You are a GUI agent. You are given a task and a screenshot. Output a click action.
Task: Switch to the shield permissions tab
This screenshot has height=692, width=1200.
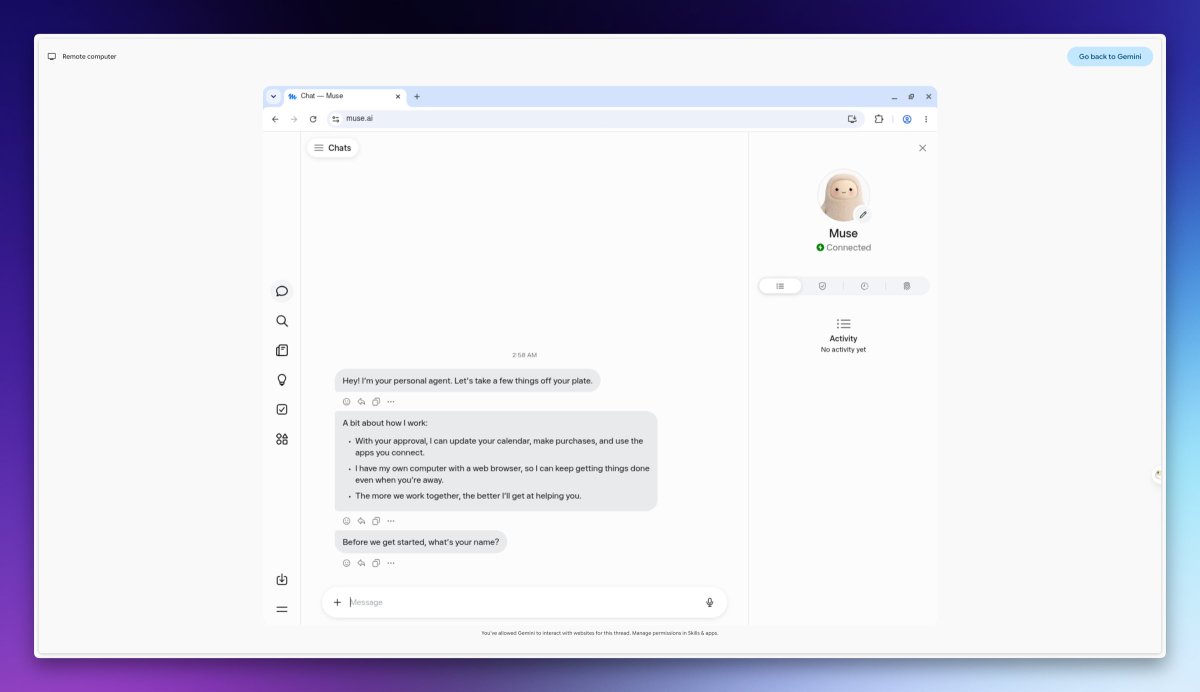(822, 286)
